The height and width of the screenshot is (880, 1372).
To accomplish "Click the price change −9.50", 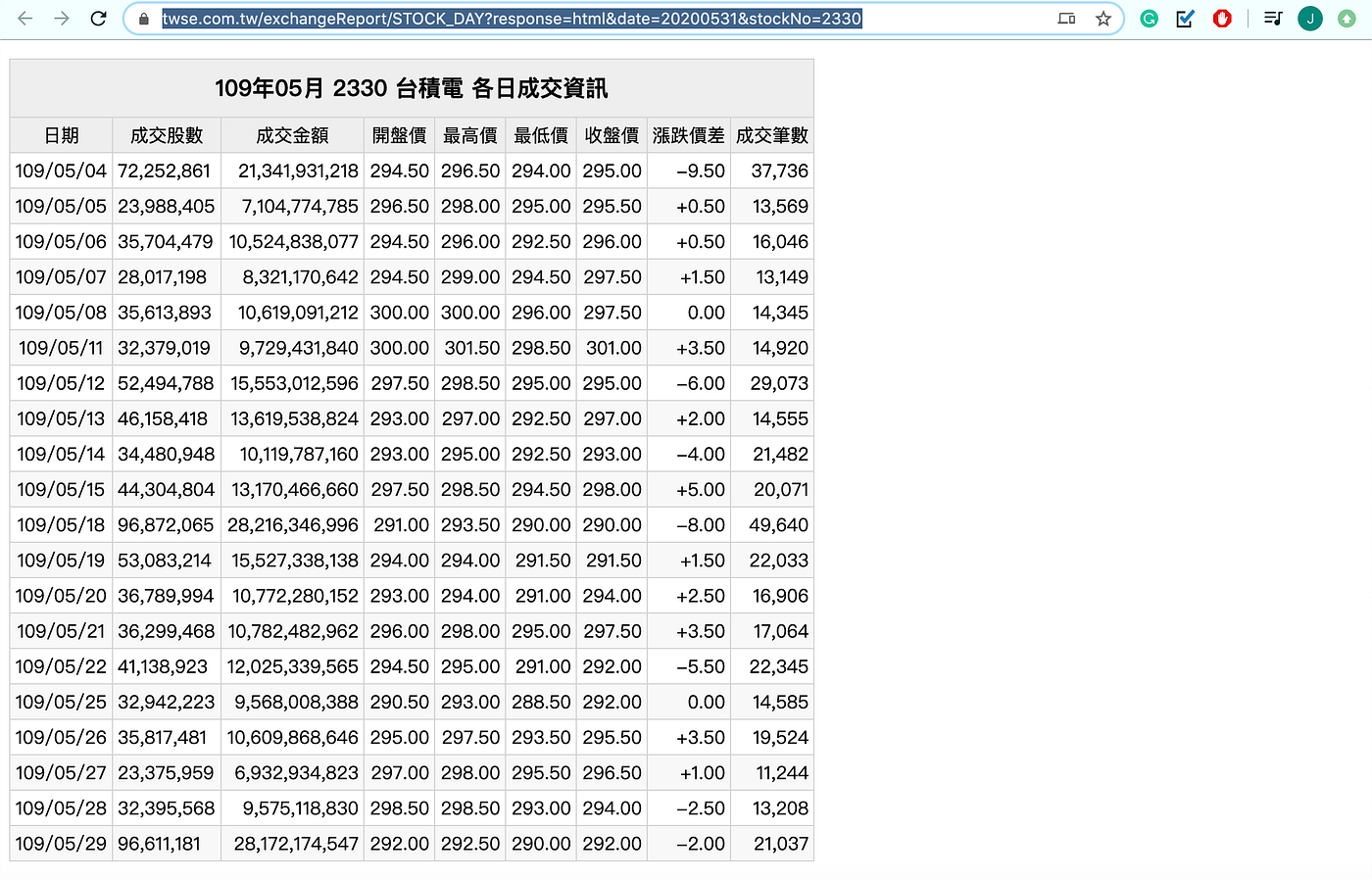I will [x=701, y=171].
